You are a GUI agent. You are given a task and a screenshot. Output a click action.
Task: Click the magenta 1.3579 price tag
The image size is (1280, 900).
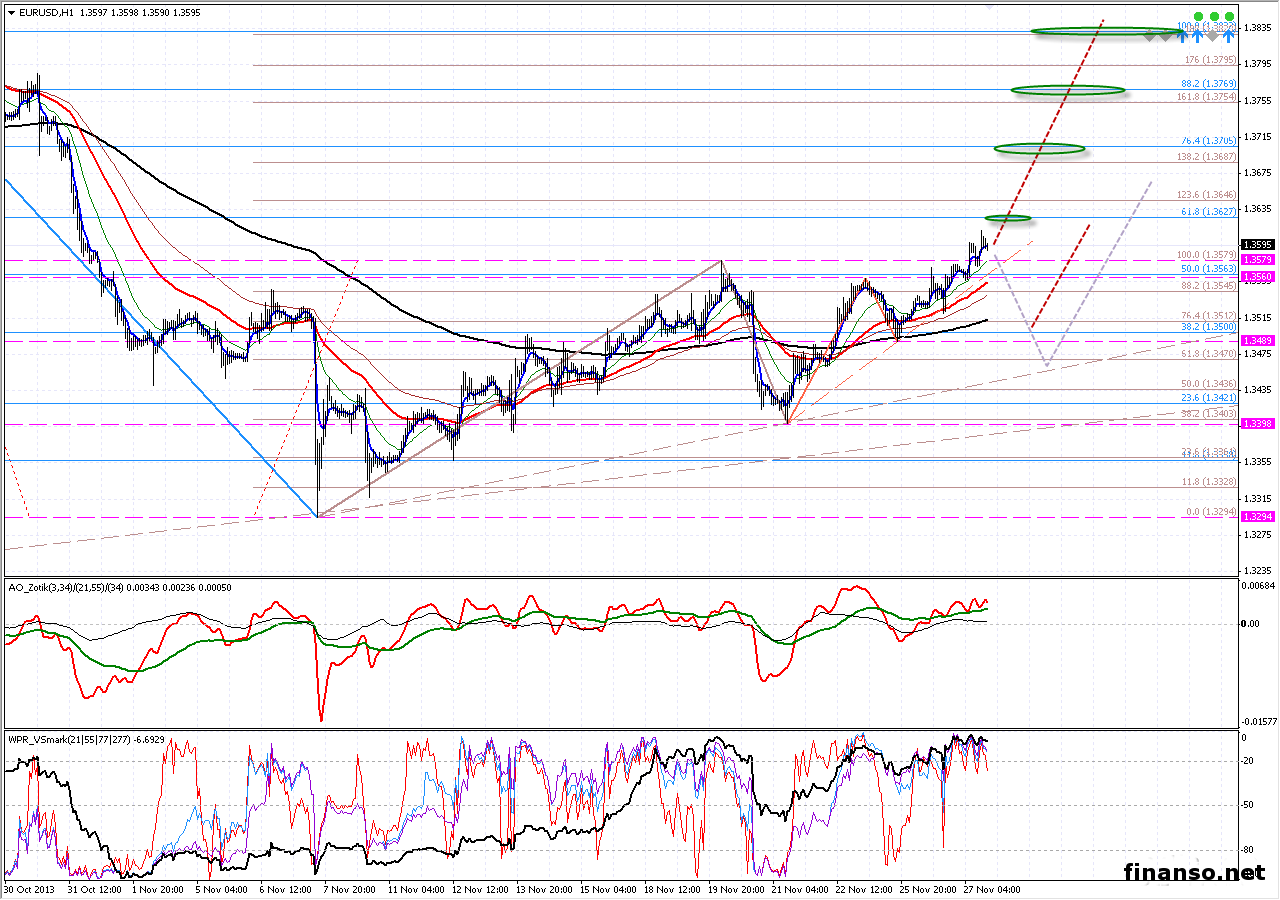click(1256, 260)
